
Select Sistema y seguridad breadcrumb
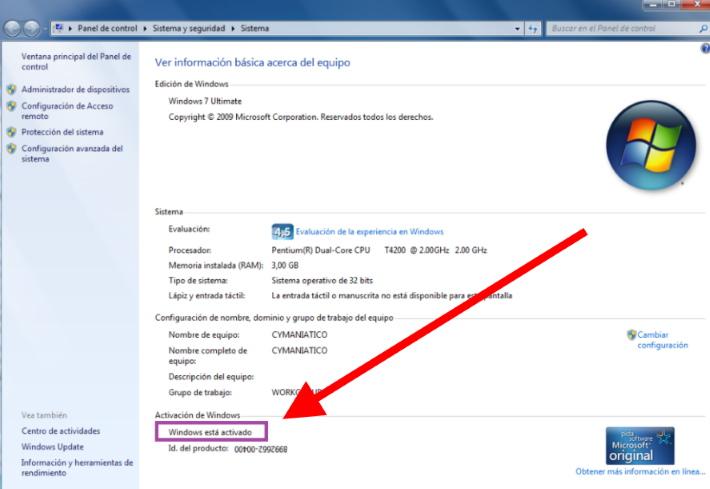coord(188,29)
